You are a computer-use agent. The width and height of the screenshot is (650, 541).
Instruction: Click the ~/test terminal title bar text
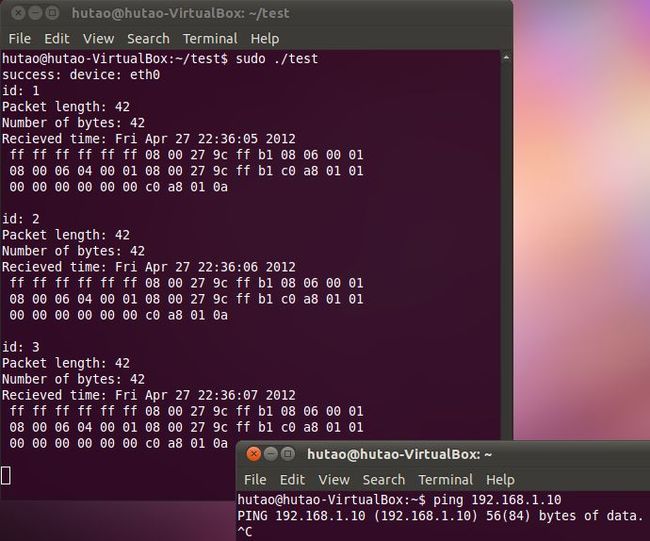click(180, 13)
